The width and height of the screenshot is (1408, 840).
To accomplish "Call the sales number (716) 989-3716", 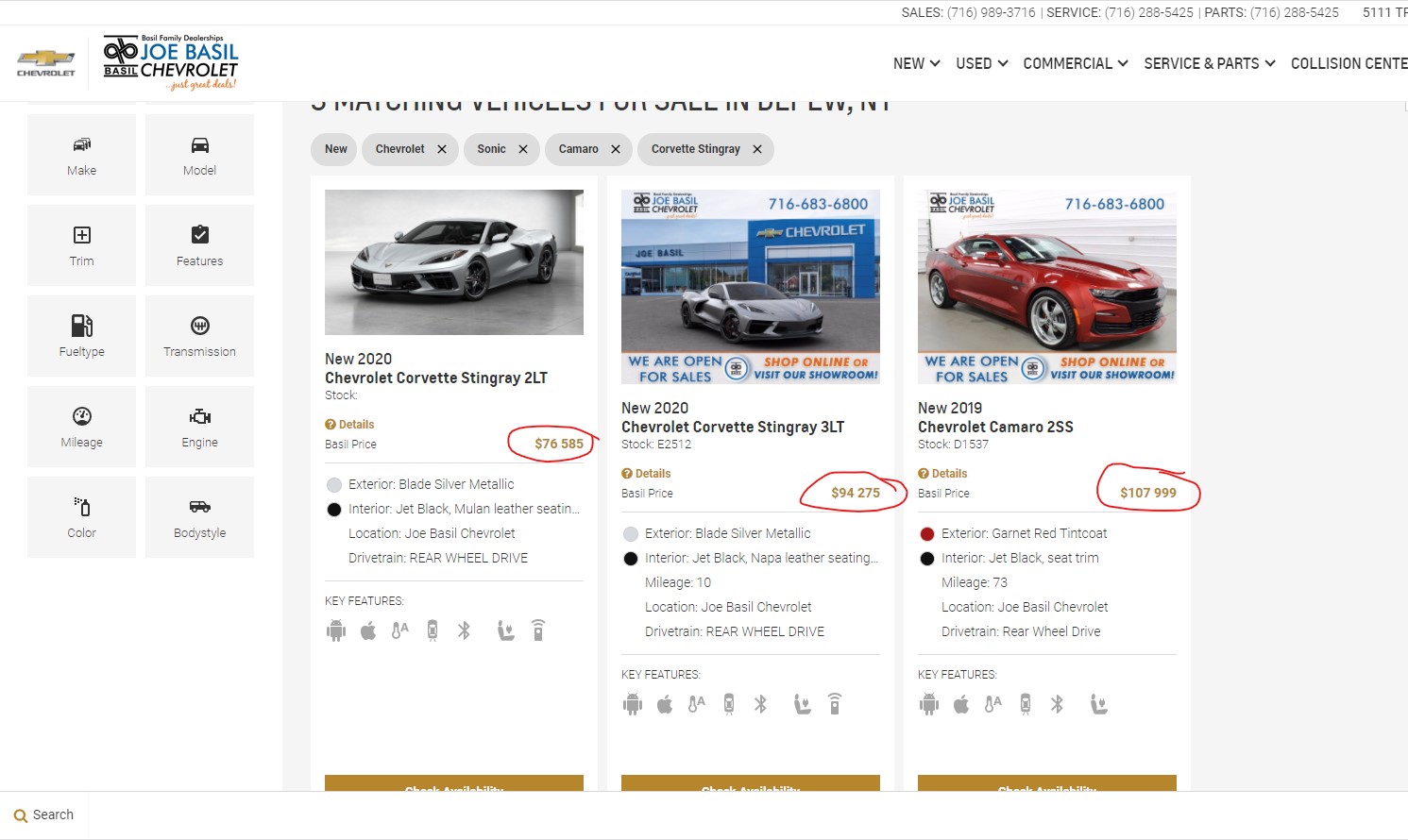I will (991, 12).
